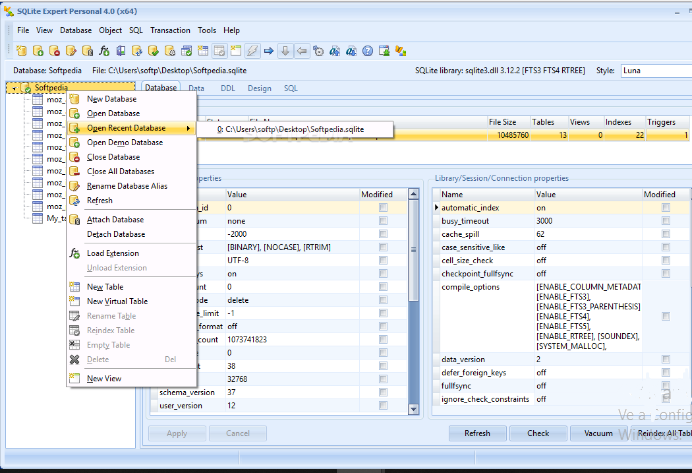Toggle Modified checkbox for automatic_index
692x473 pixels.
tap(666, 207)
